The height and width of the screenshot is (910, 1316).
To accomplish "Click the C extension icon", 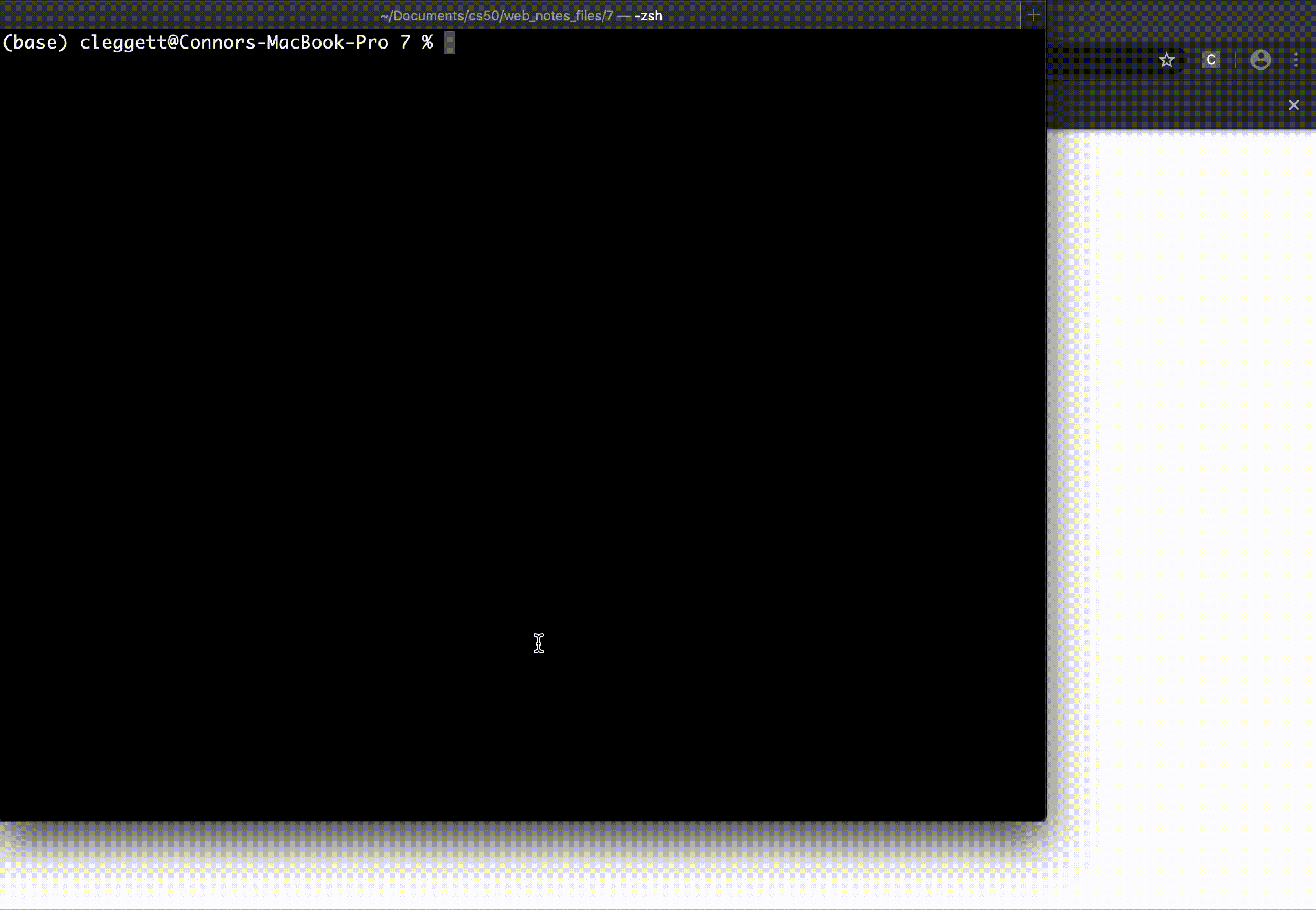I will 1211,59.
